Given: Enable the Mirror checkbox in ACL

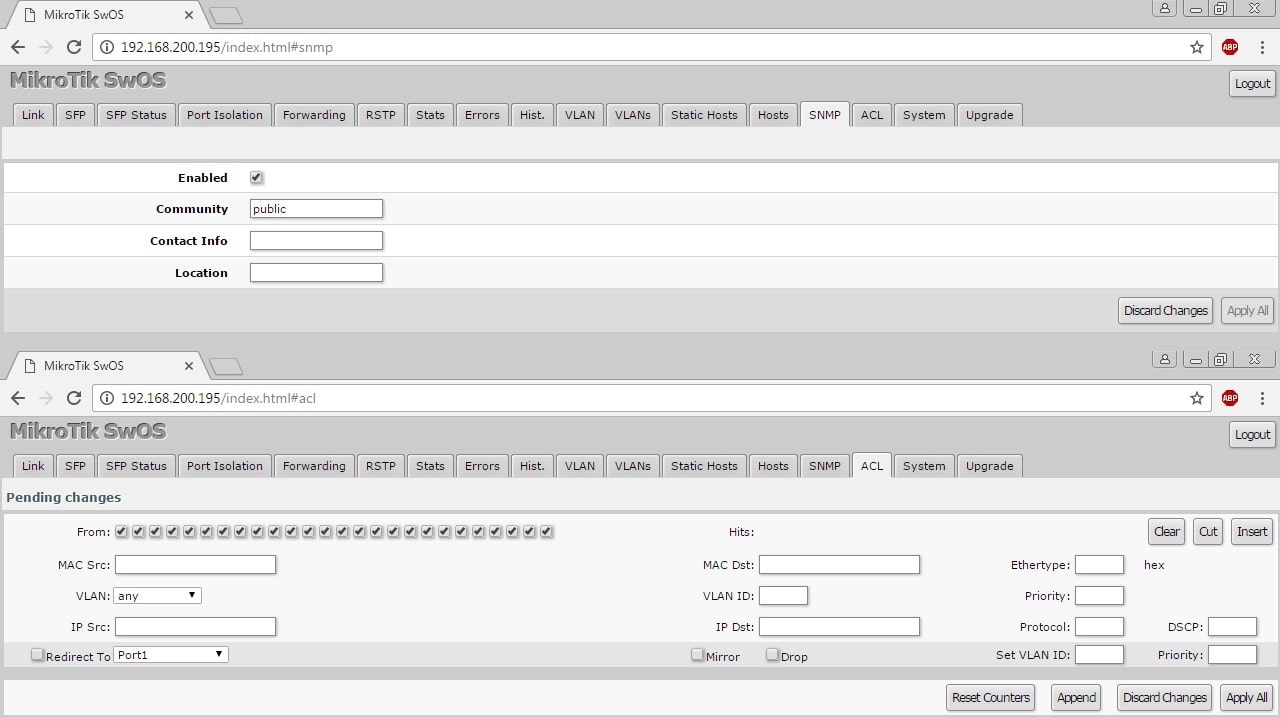Looking at the screenshot, I should pos(697,655).
